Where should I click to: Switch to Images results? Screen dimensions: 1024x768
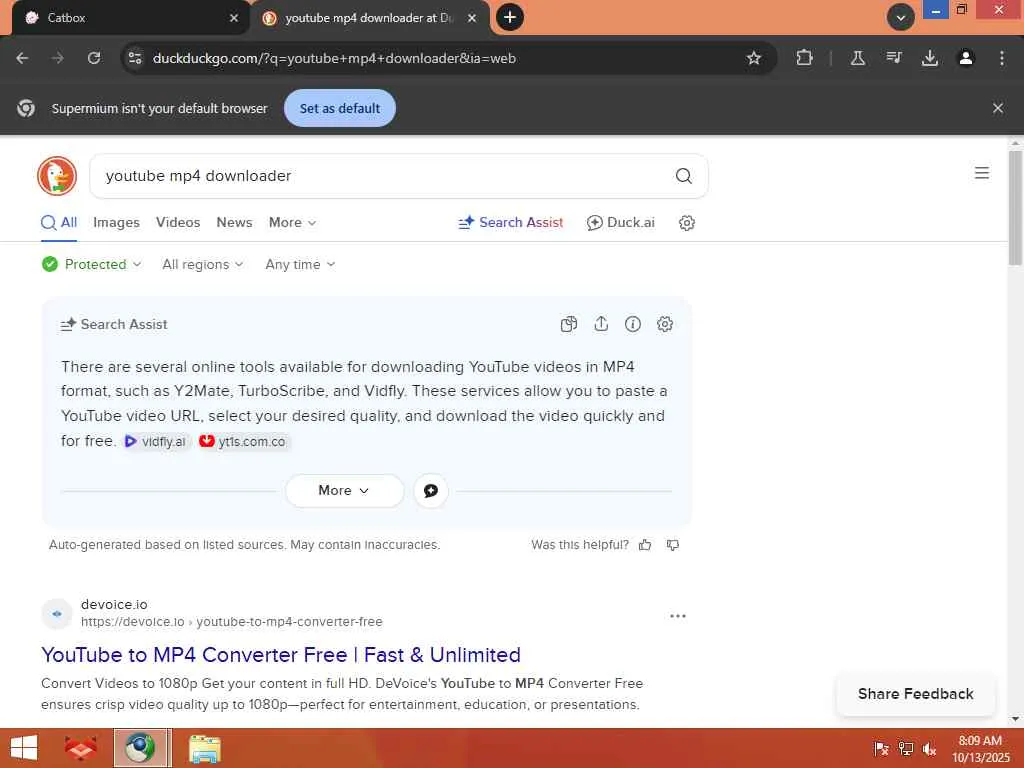click(x=116, y=223)
